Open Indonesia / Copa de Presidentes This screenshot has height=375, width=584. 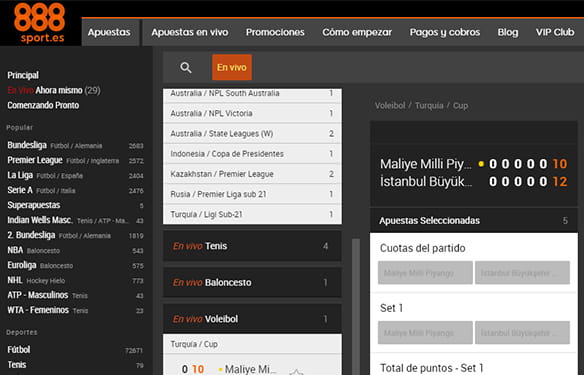point(252,153)
